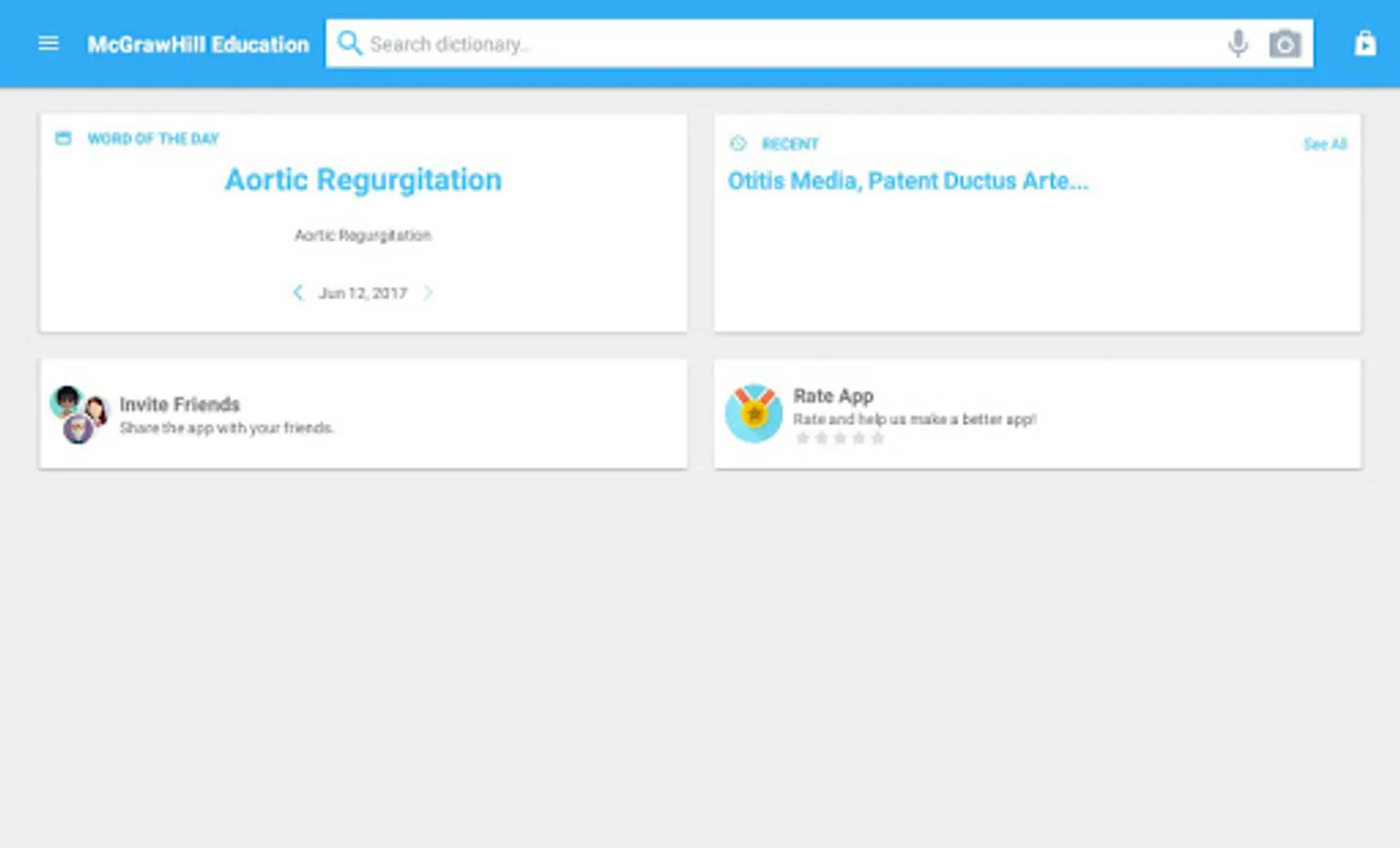This screenshot has width=1400, height=848.
Task: Click McGrawHill Education title
Action: pos(198,44)
